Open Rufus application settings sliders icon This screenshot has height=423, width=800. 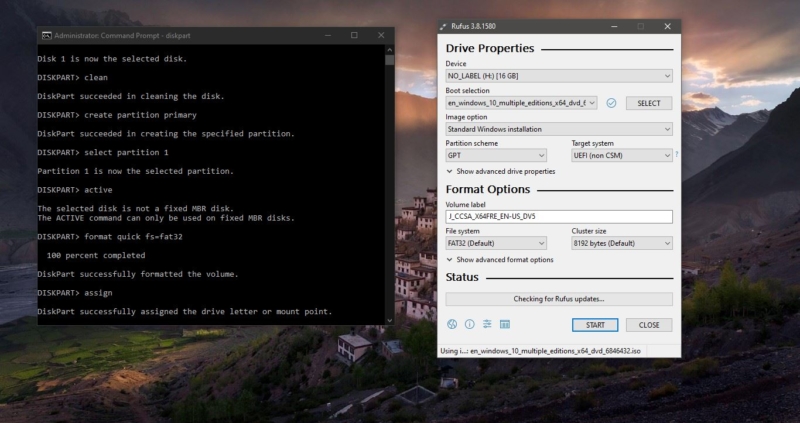[x=487, y=324]
